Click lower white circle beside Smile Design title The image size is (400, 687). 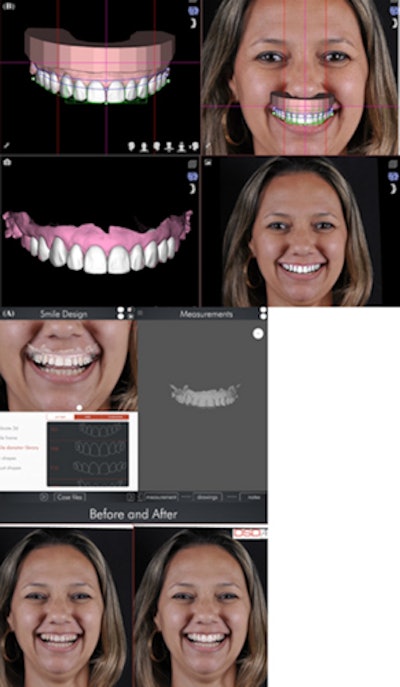click(x=120, y=316)
